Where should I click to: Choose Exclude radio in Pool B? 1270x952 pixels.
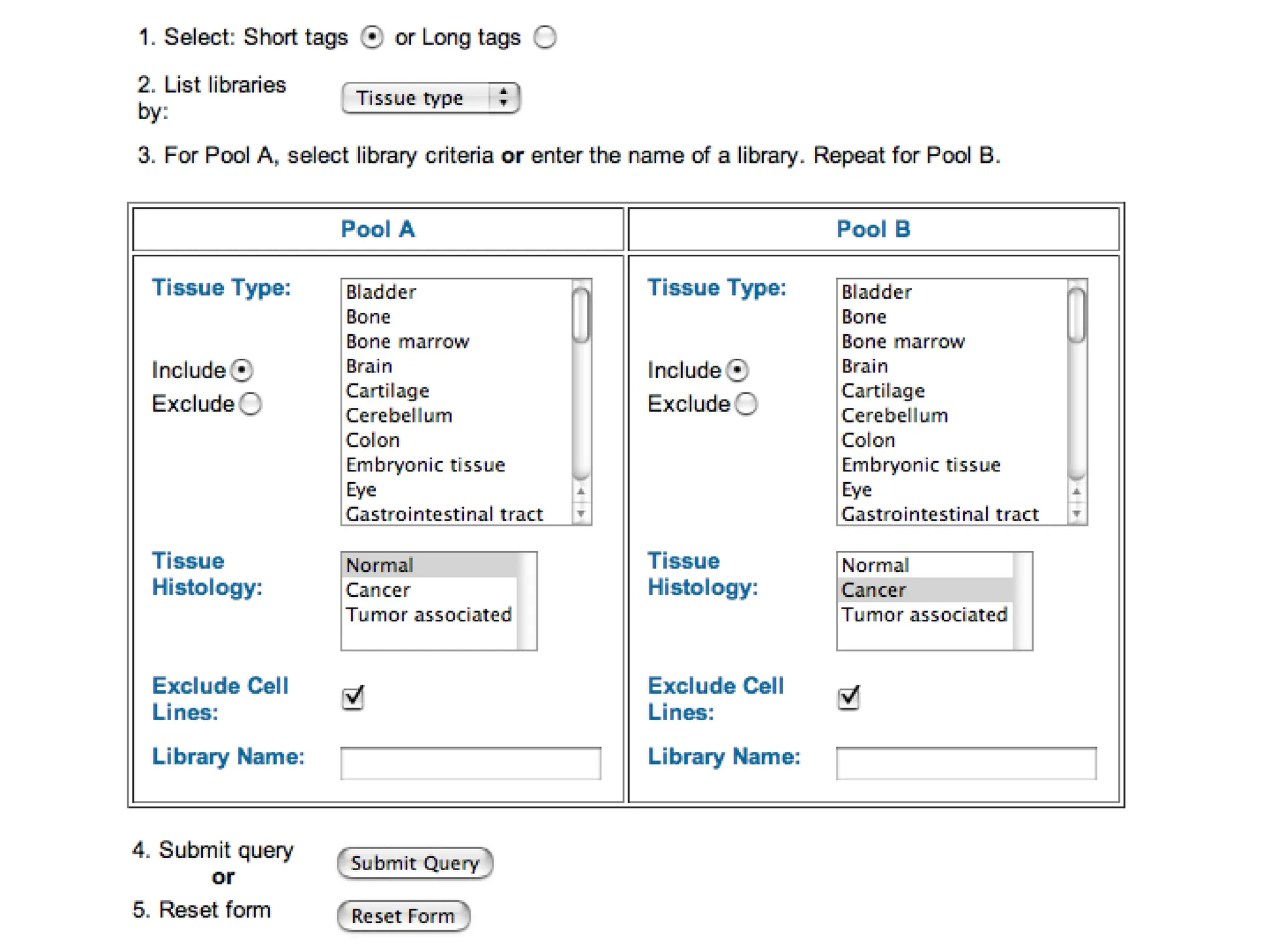coord(746,404)
